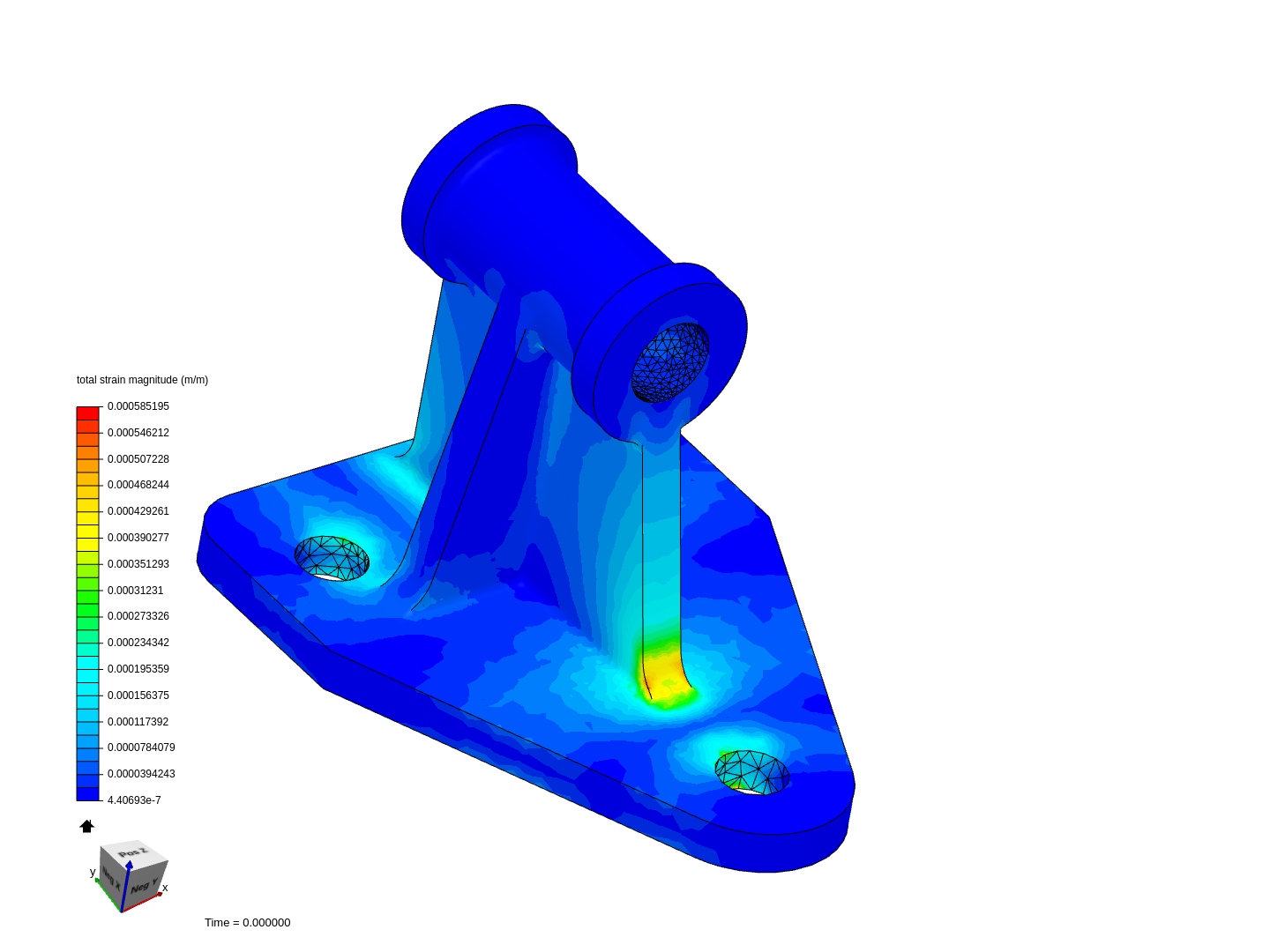Click the minimum legend value 4.40693e-7
Image resolution: width=1270 pixels, height=952 pixels.
(134, 800)
